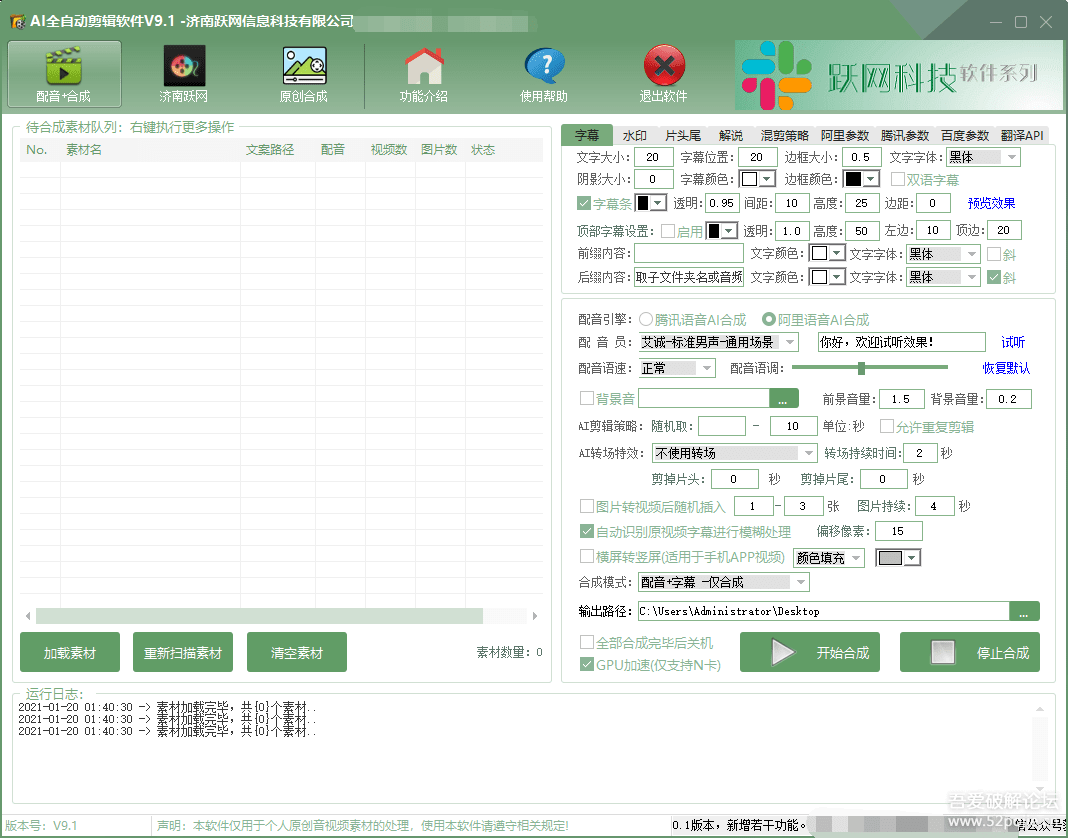
Task: Click the 清空素材 button
Action: (x=296, y=652)
